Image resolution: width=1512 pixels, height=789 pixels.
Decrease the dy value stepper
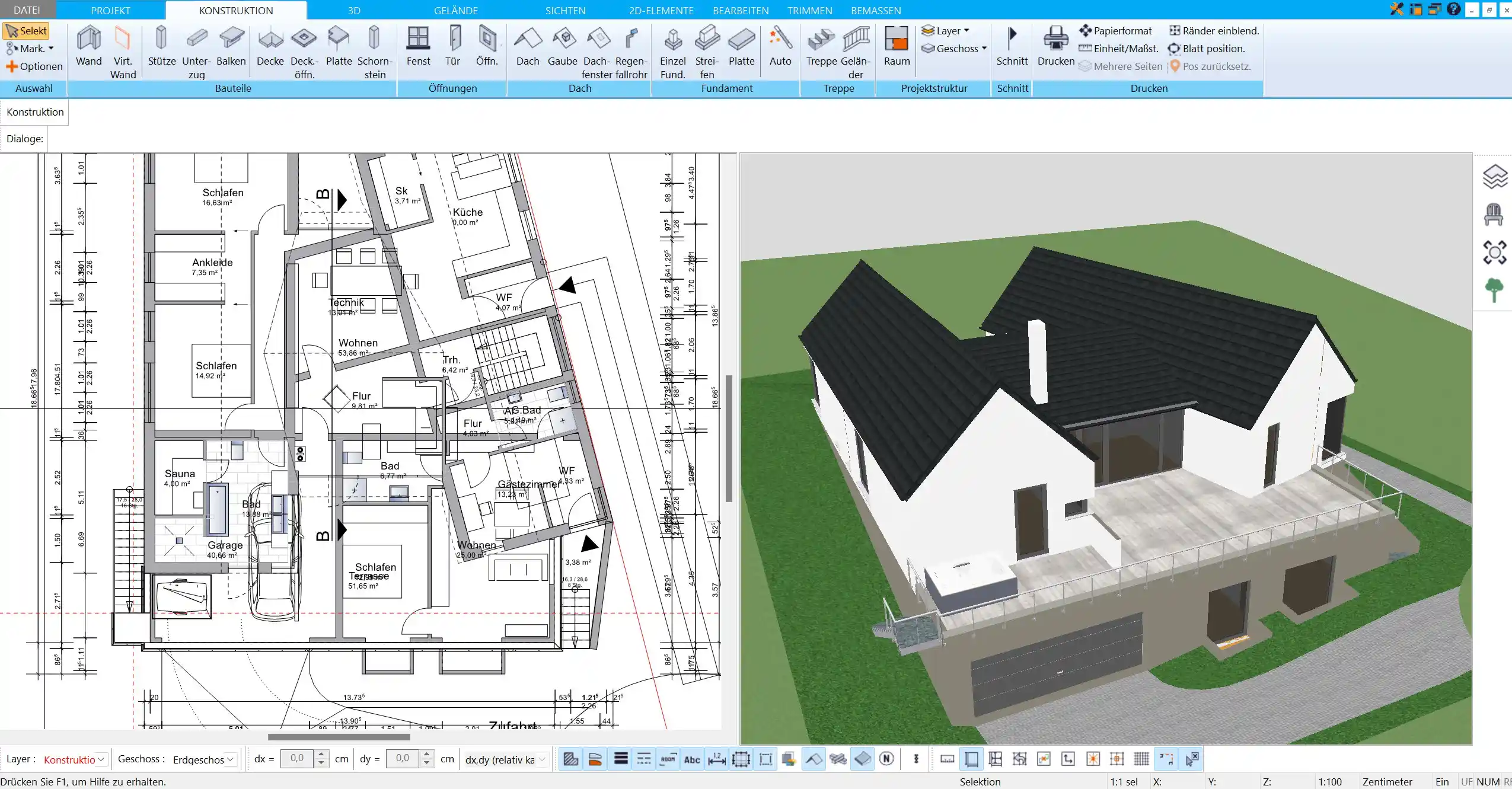click(426, 764)
